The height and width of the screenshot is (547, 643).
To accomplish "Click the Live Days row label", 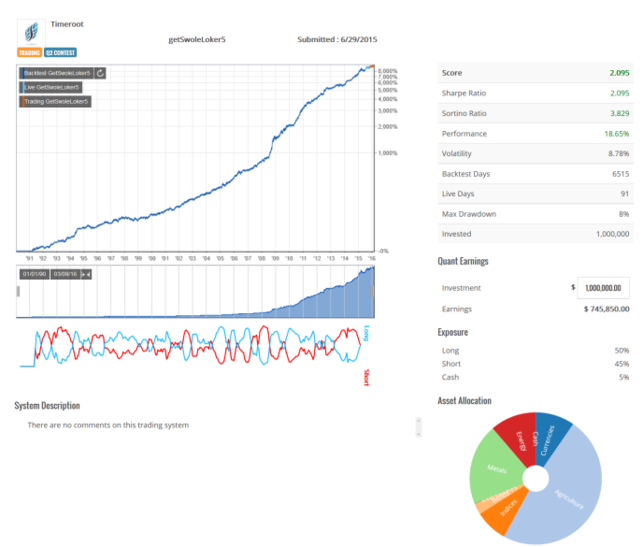I will pyautogui.click(x=458, y=194).
